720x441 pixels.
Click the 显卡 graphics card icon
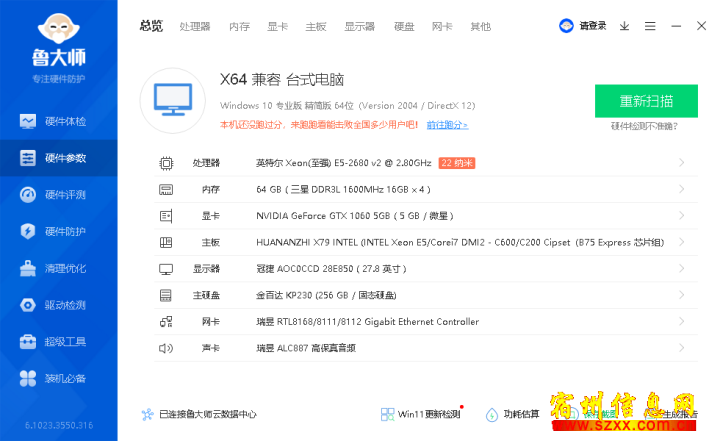coord(166,216)
